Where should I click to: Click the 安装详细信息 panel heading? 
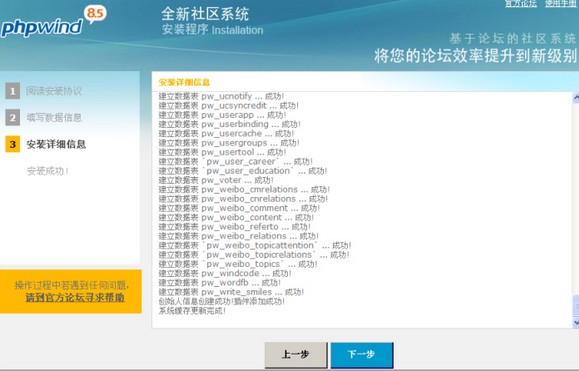184,82
